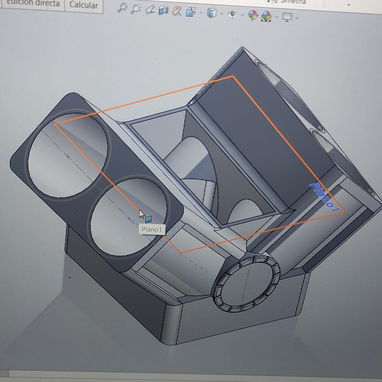Click the Apply Scene icon
382x382 pixels.
click(x=266, y=16)
